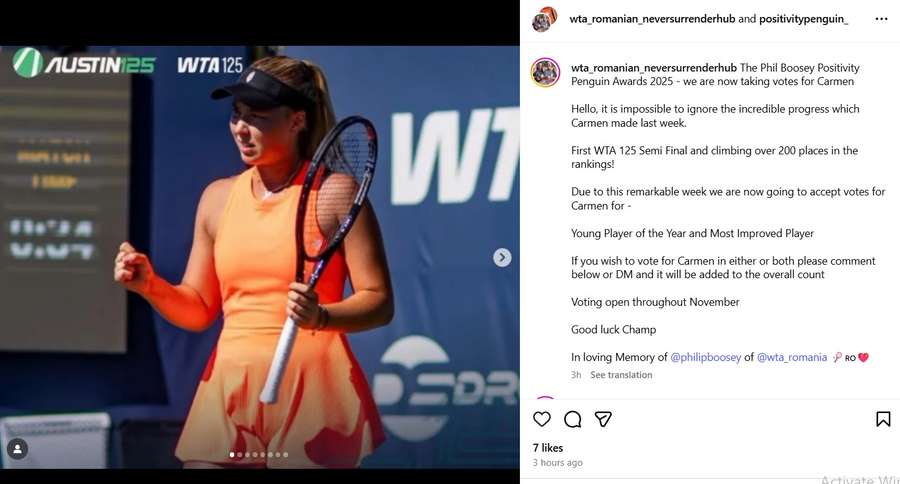Screen dimensions: 900x484
Task: Open the three-dot more options menu
Action: (x=882, y=19)
